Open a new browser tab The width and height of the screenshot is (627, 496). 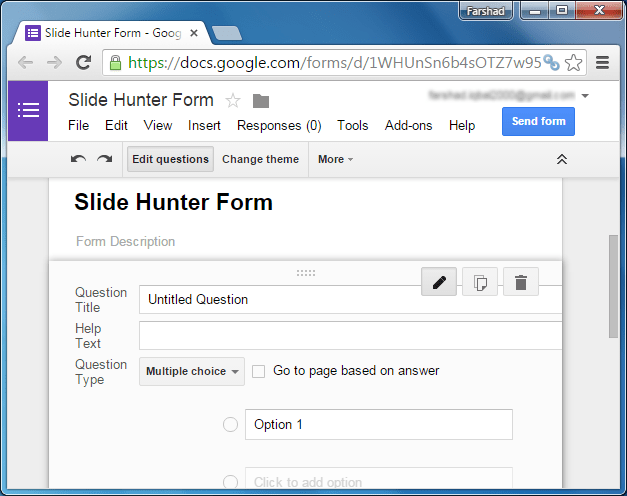[x=227, y=33]
